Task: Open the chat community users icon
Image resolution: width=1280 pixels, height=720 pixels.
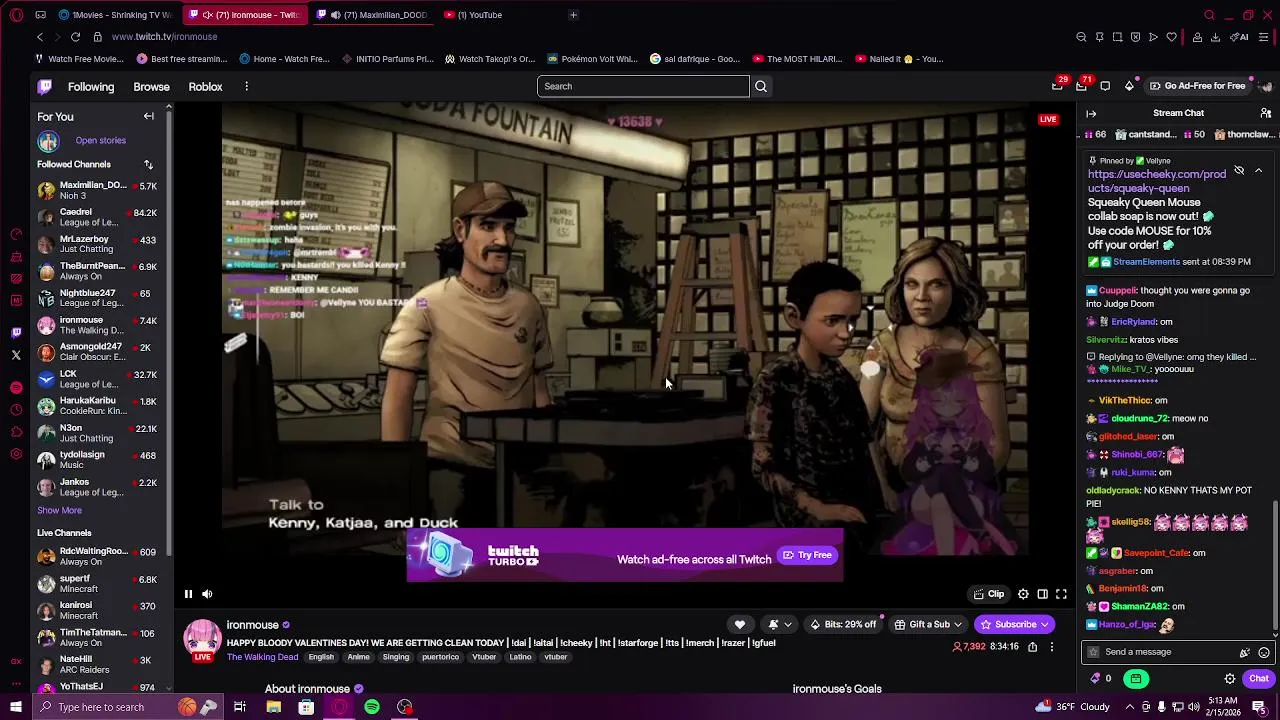Action: point(1266,113)
